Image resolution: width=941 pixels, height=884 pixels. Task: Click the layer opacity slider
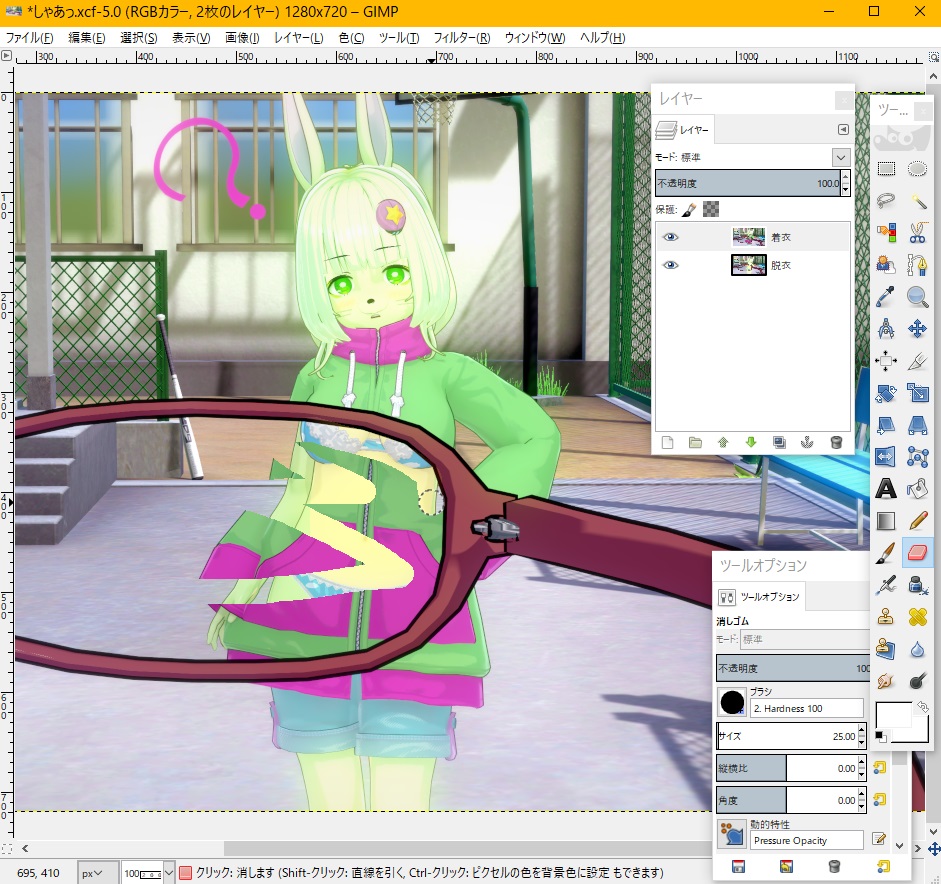tap(746, 184)
